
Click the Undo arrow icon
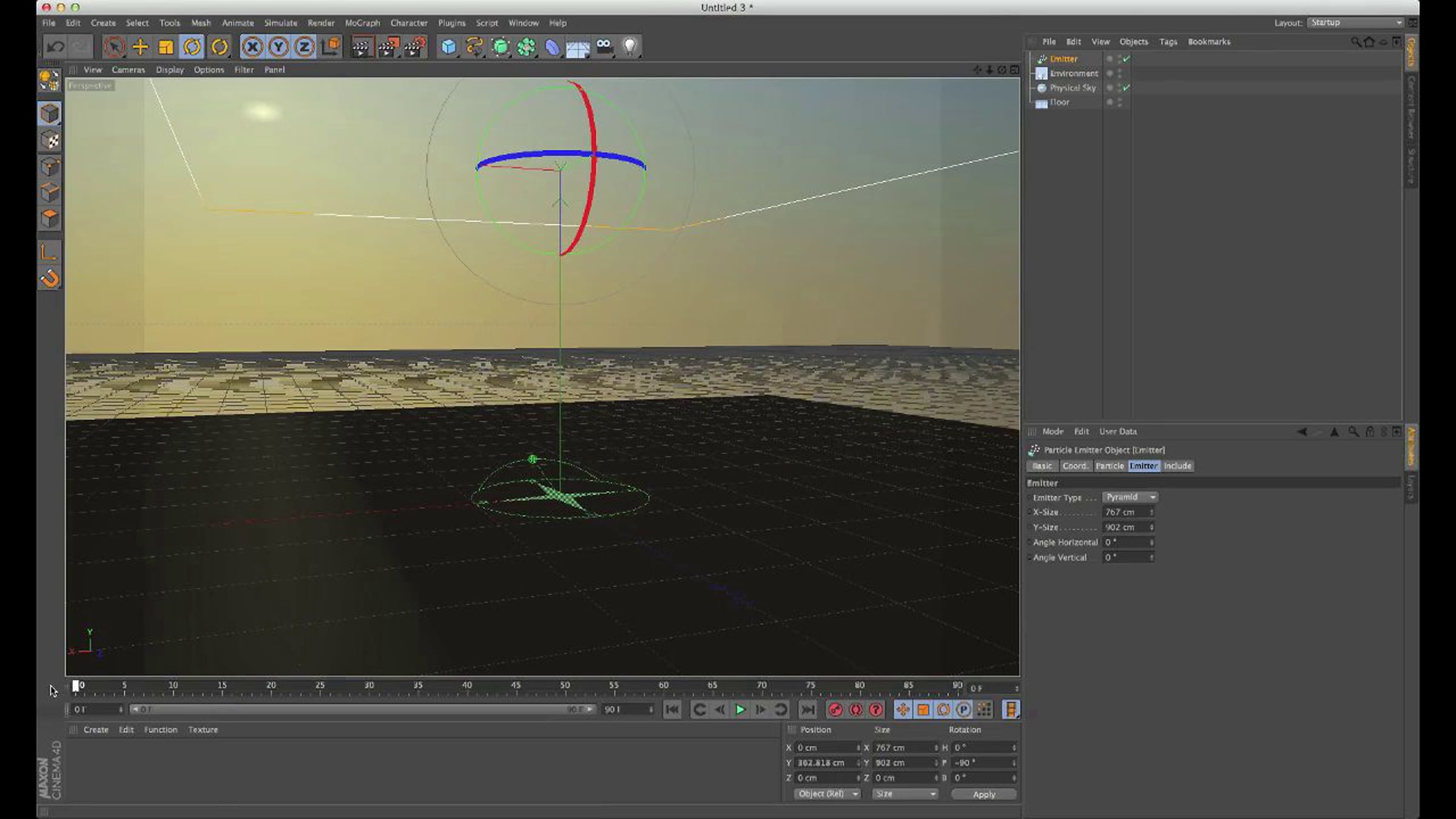pyautogui.click(x=56, y=47)
